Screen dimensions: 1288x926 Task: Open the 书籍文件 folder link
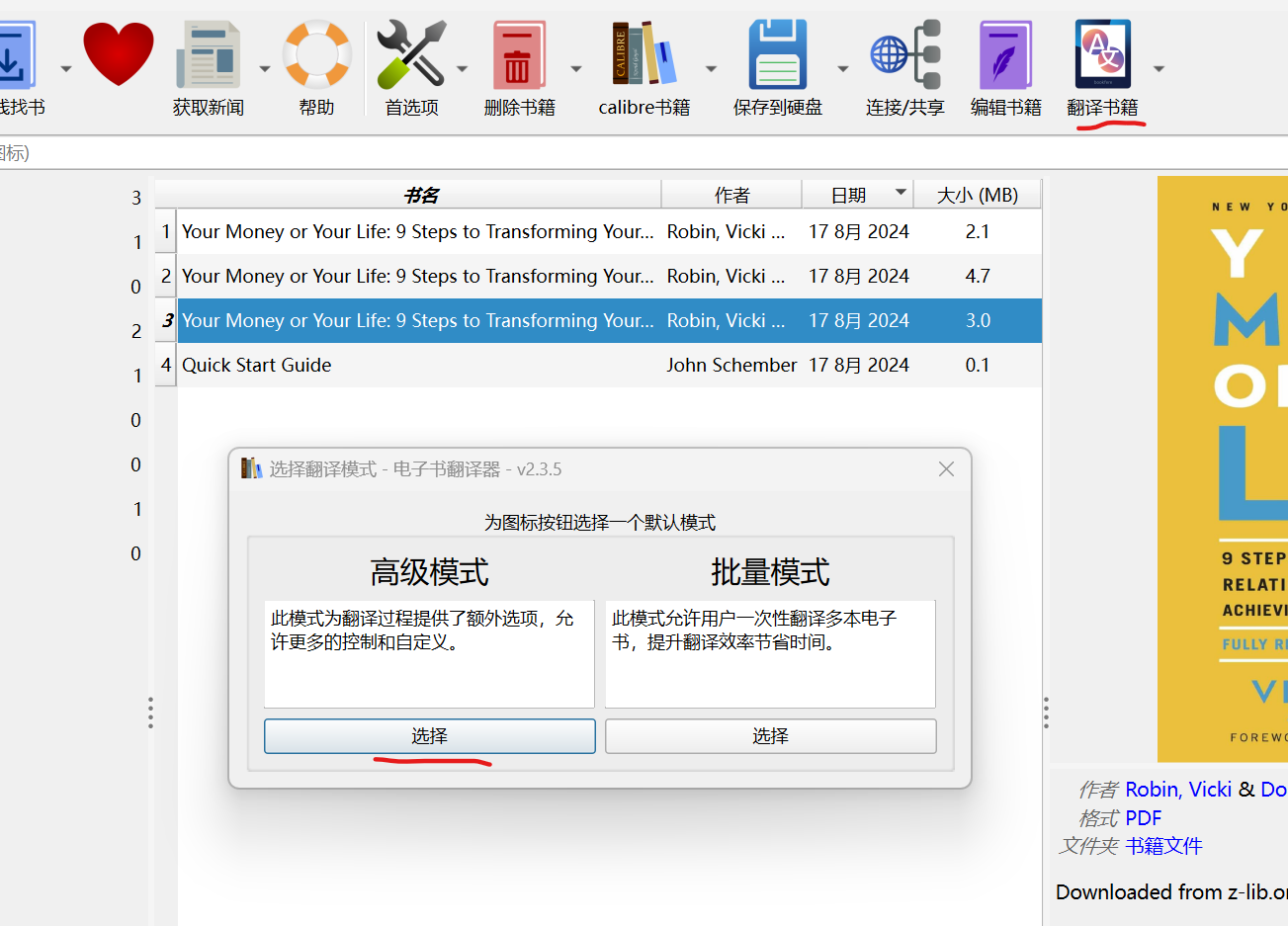[x=1163, y=846]
